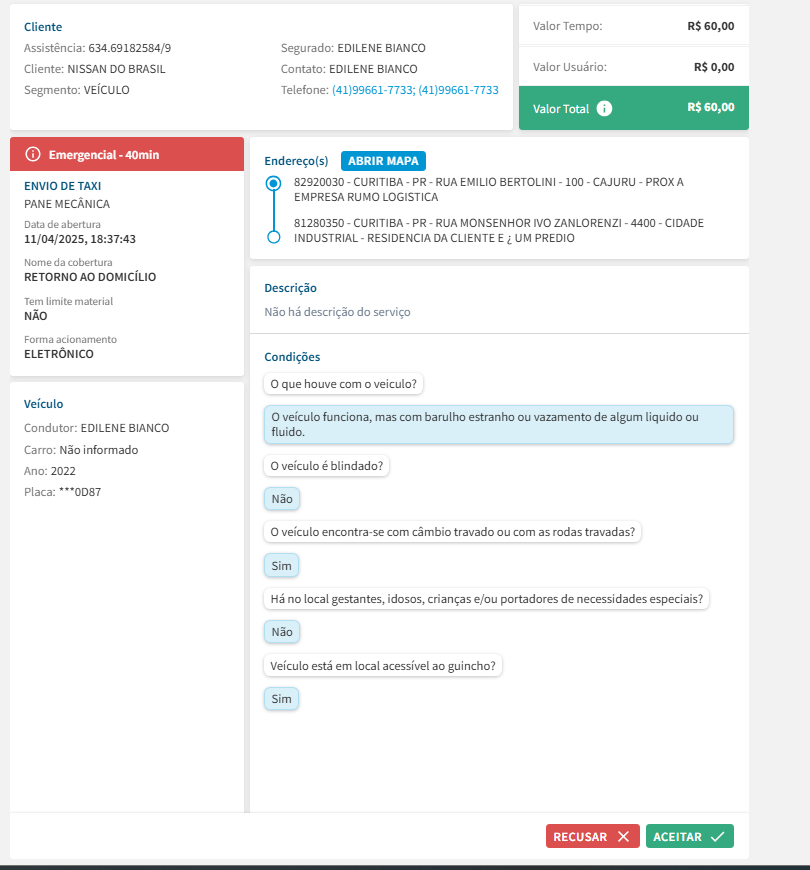This screenshot has height=870, width=810.
Task: Click the second phone number after the semicolon
Action: [x=458, y=90]
